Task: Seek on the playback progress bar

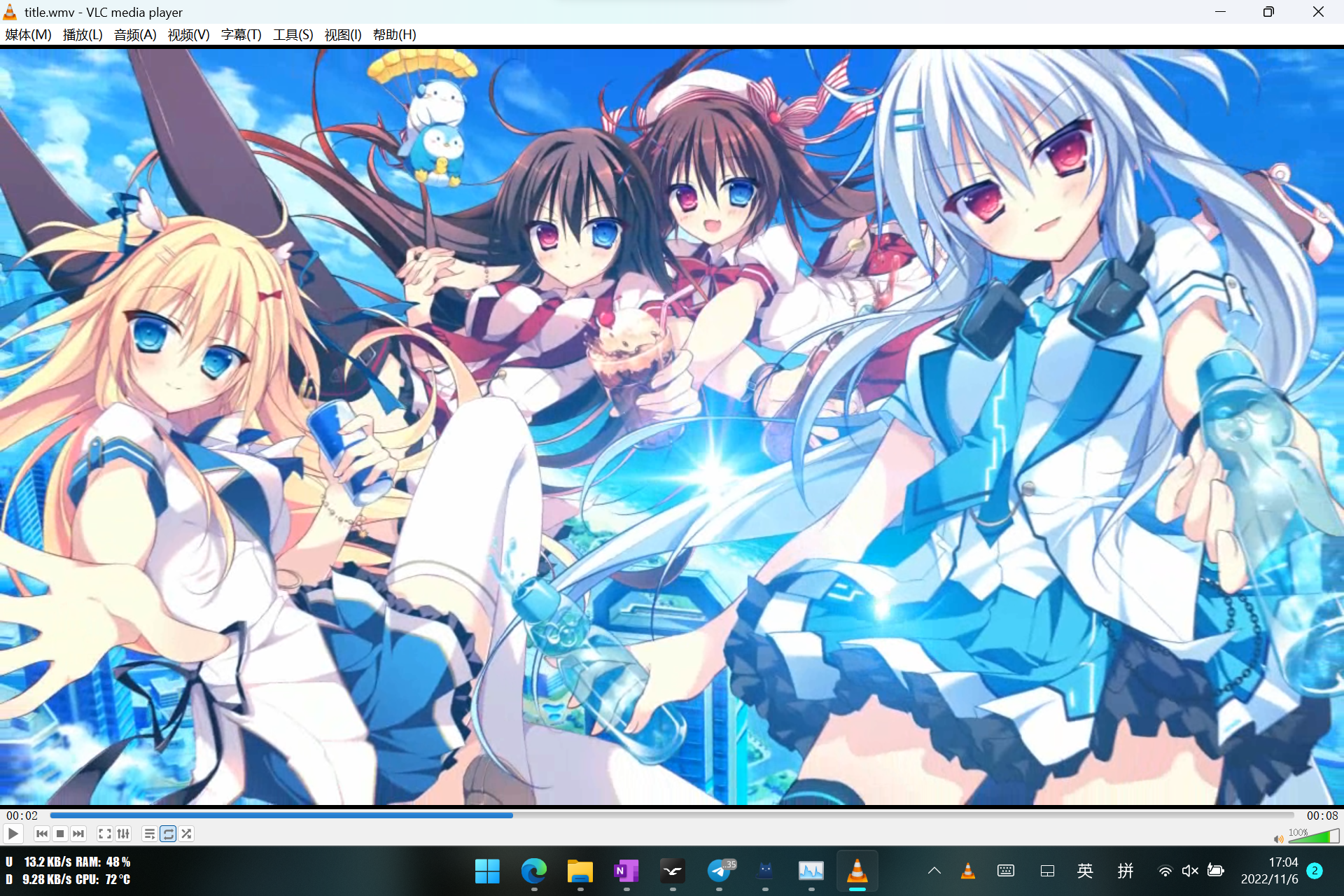Action: tap(672, 815)
